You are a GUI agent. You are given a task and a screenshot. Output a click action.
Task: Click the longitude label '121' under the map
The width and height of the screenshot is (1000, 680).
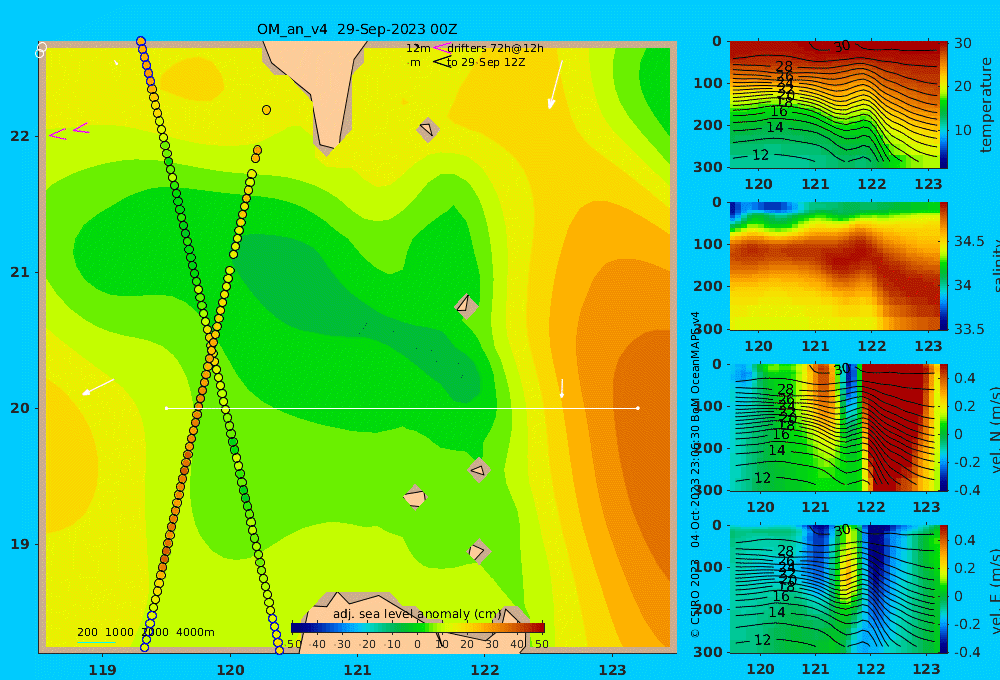(357, 670)
